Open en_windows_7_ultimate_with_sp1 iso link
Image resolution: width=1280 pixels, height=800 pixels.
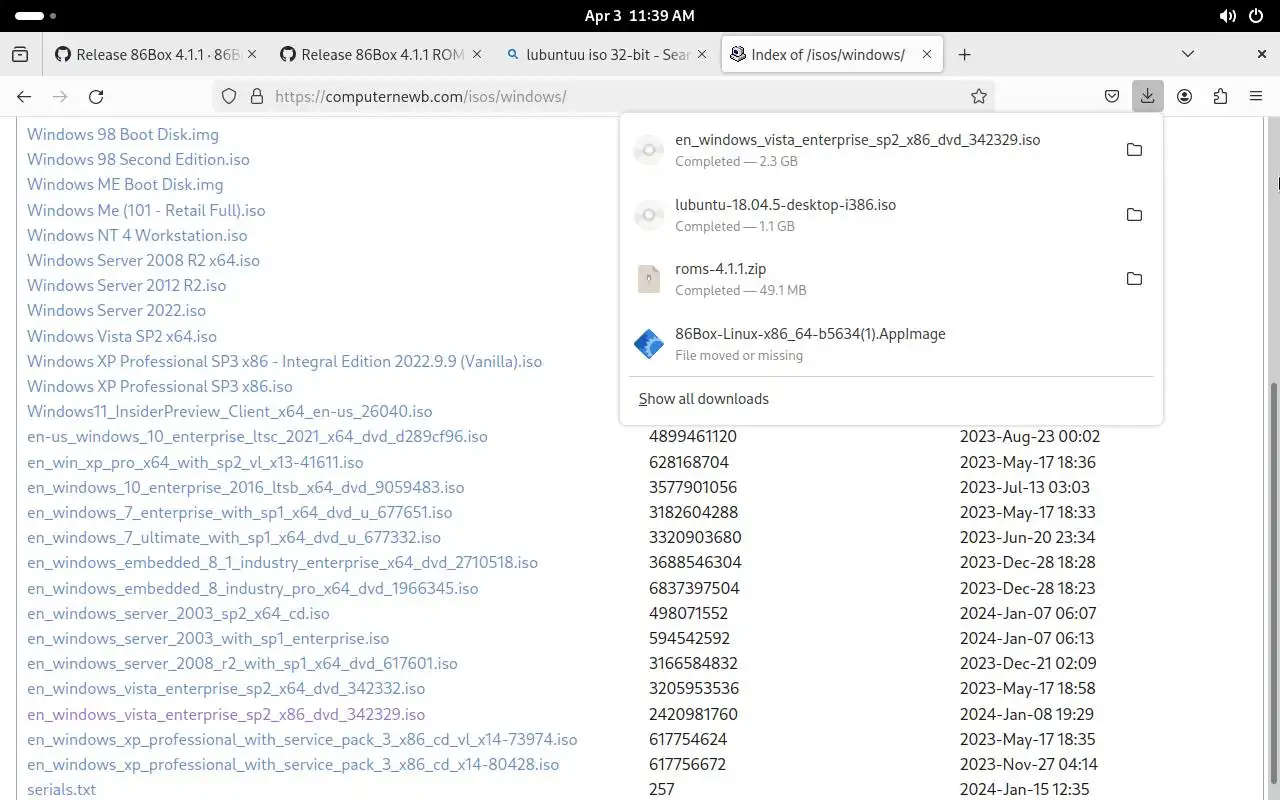click(x=234, y=537)
